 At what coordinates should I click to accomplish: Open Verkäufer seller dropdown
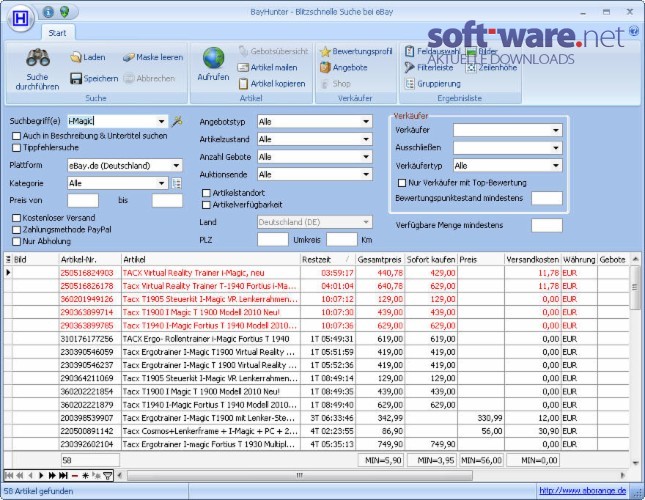click(x=556, y=130)
